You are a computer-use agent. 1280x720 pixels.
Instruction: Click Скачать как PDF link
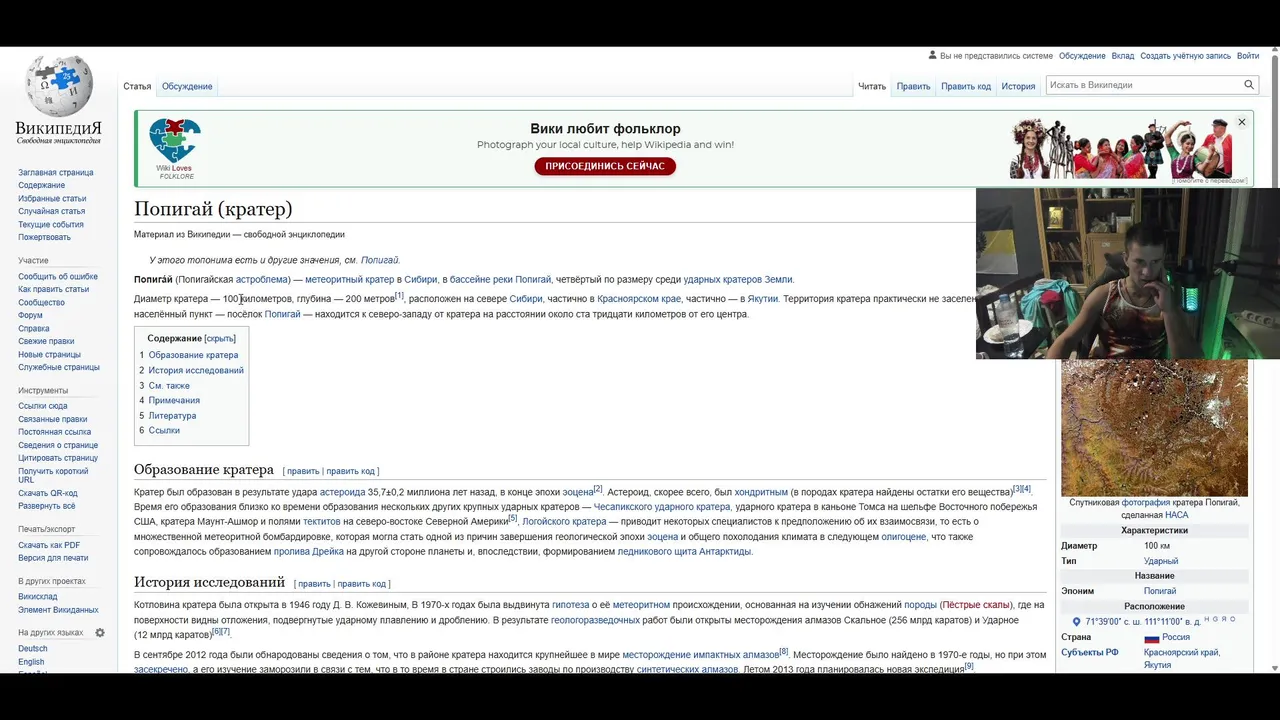click(x=49, y=545)
